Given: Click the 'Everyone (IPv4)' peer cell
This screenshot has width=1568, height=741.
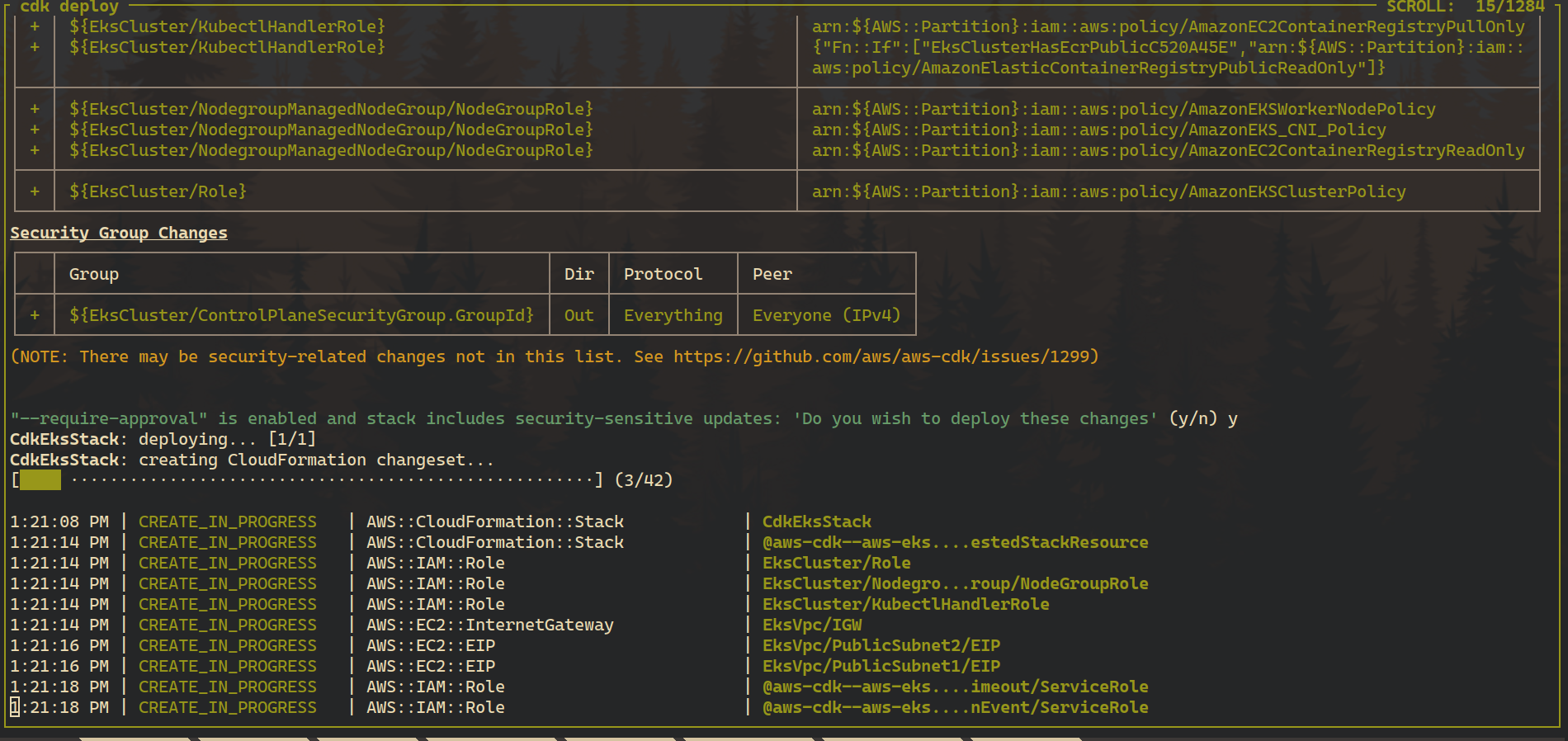Looking at the screenshot, I should tap(826, 315).
